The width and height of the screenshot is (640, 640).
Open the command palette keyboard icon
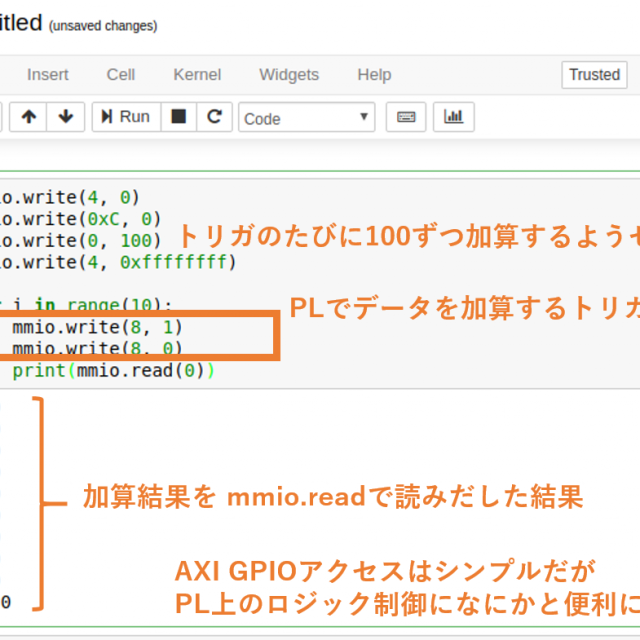(x=406, y=117)
